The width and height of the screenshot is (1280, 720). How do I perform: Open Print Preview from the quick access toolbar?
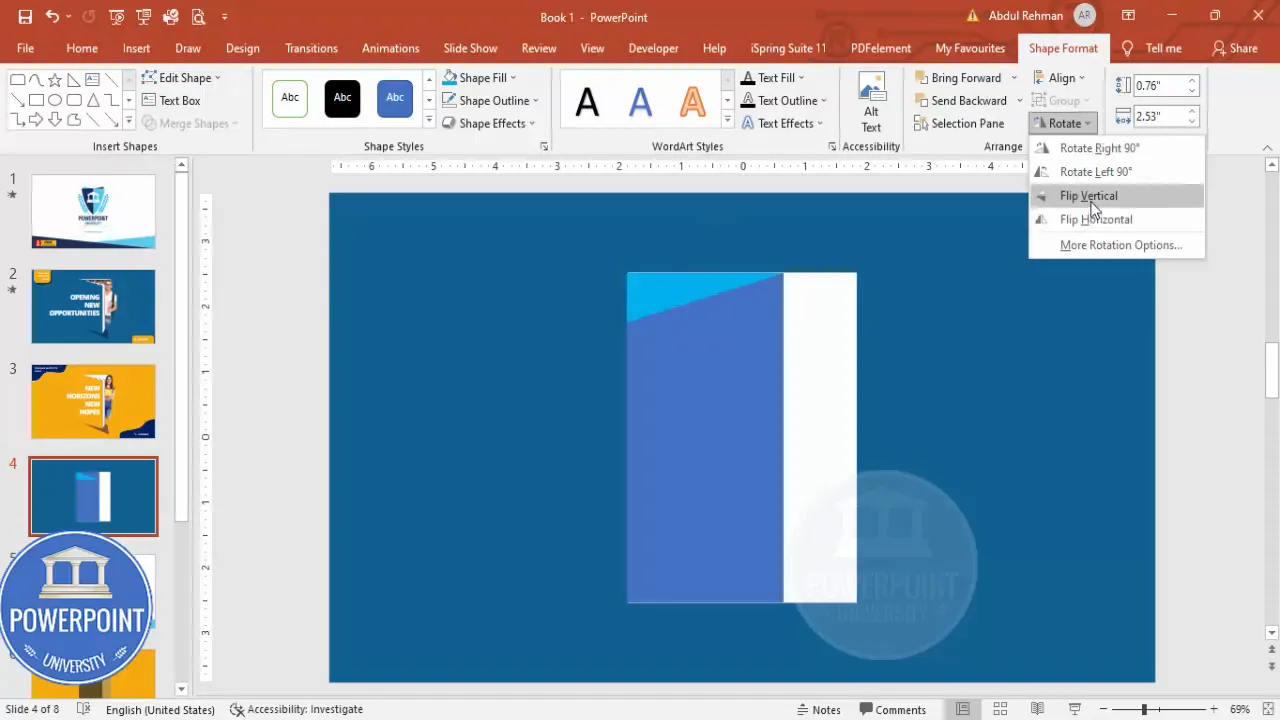(x=198, y=17)
